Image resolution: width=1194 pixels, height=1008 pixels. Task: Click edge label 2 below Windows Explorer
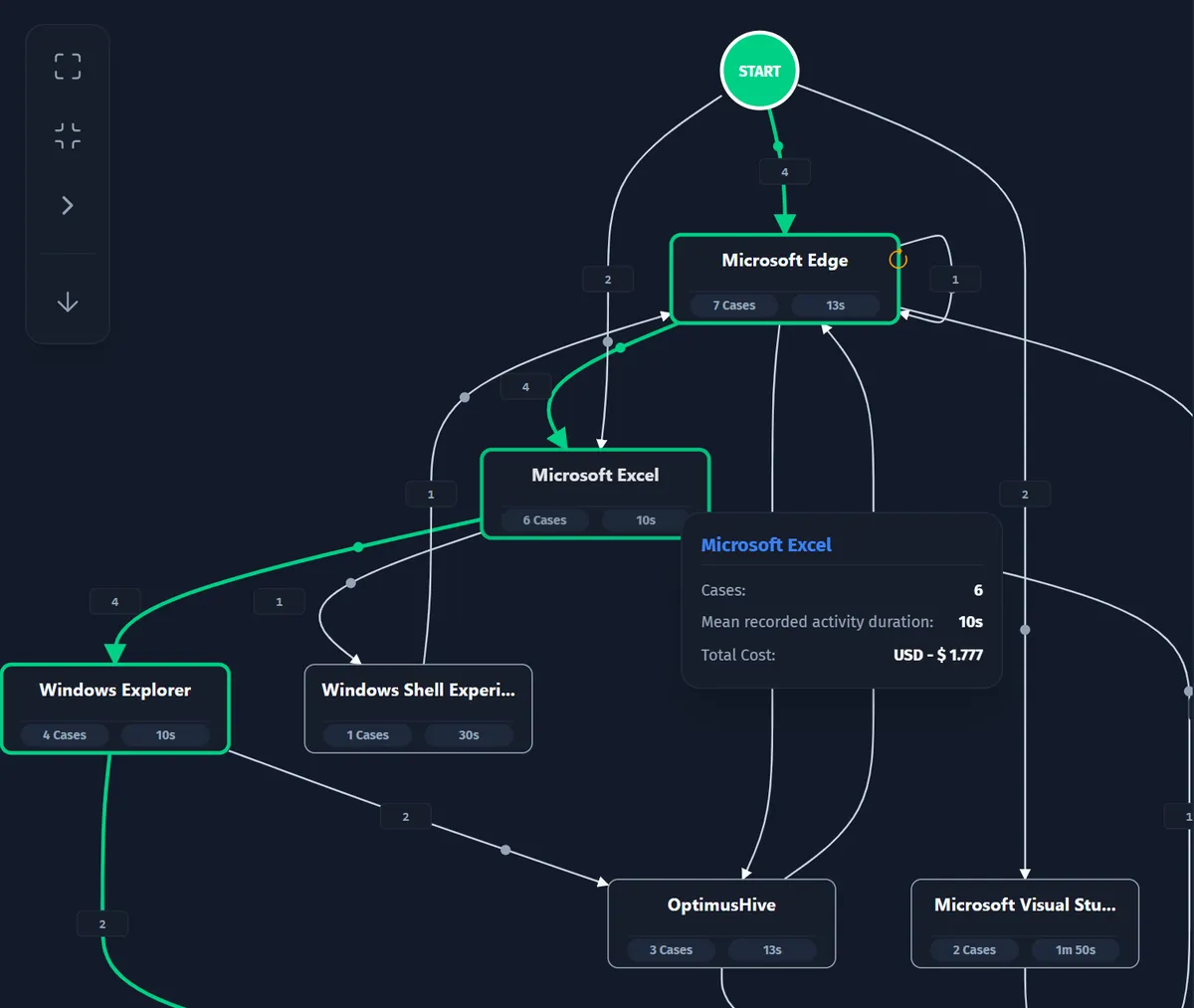tap(102, 924)
